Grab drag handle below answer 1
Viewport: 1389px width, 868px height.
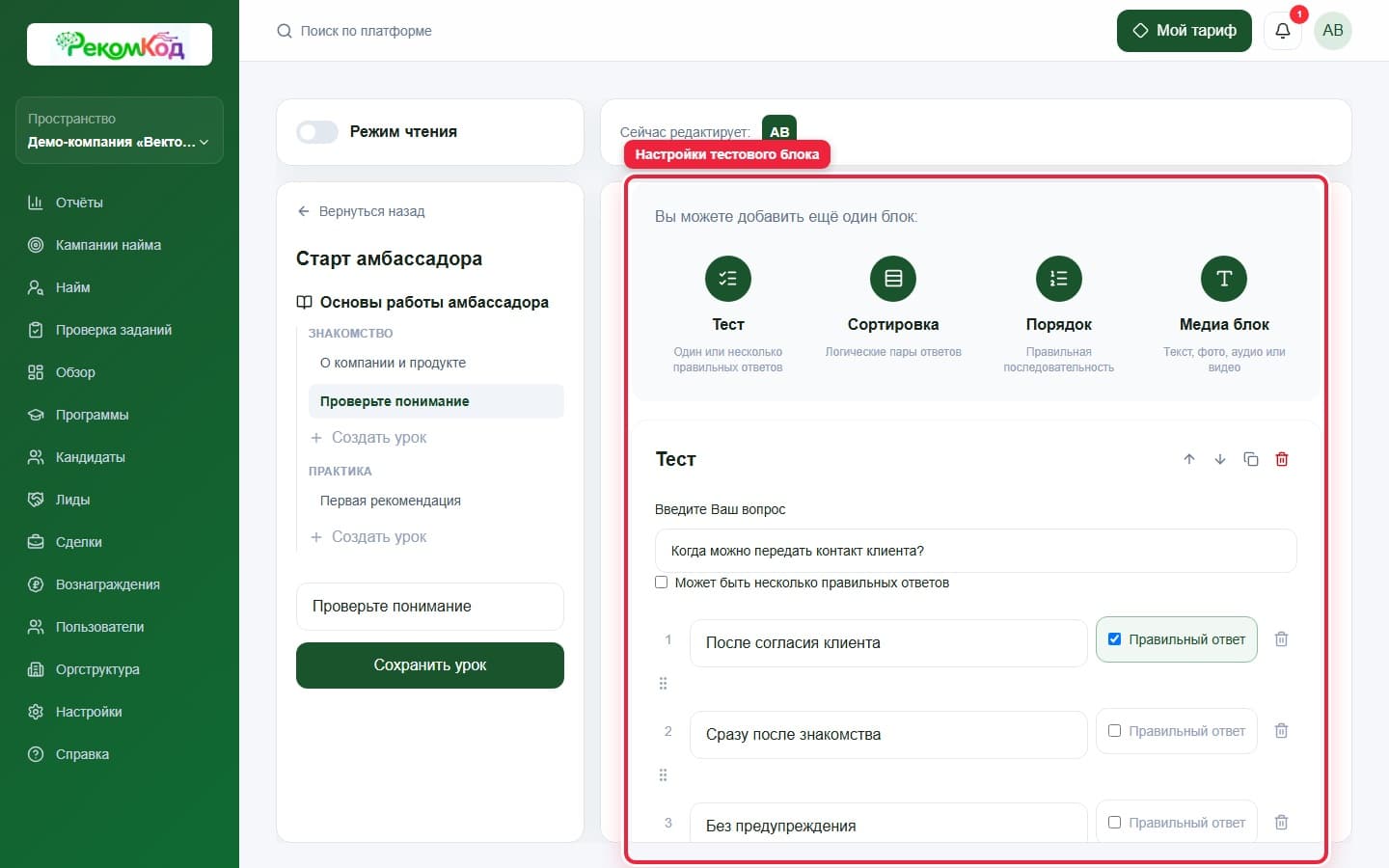[663, 684]
